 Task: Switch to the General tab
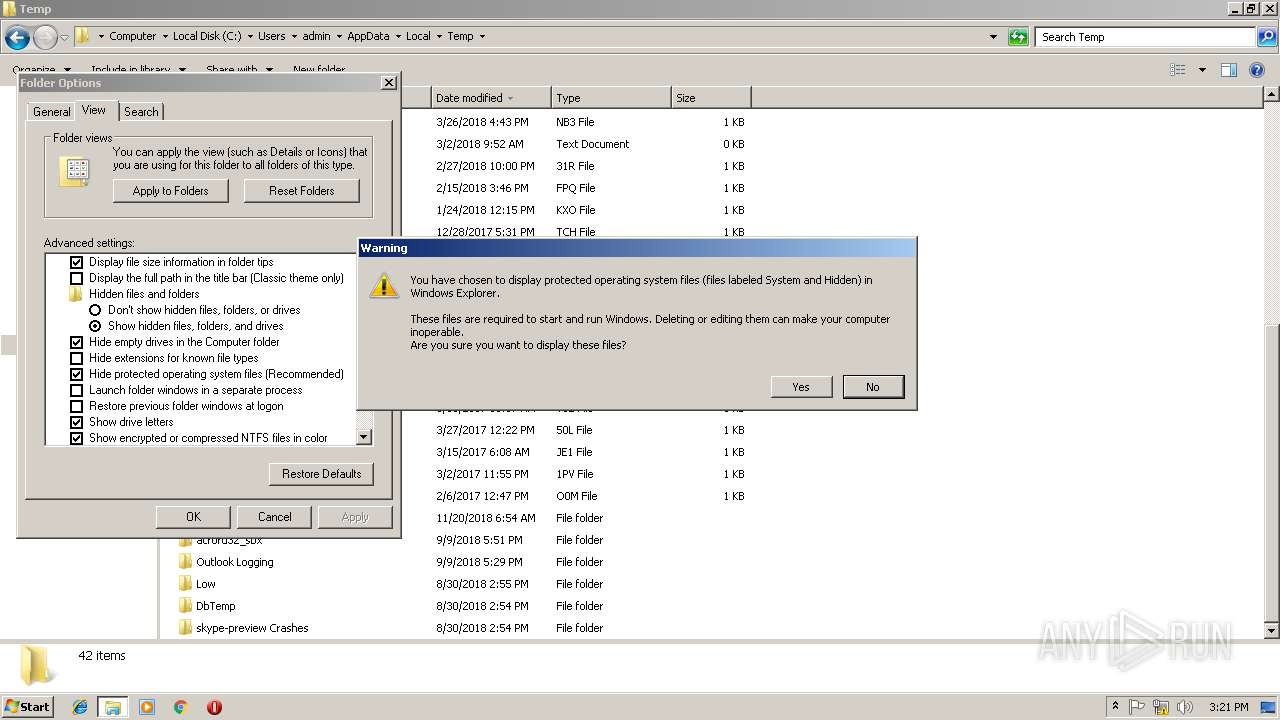tap(51, 112)
